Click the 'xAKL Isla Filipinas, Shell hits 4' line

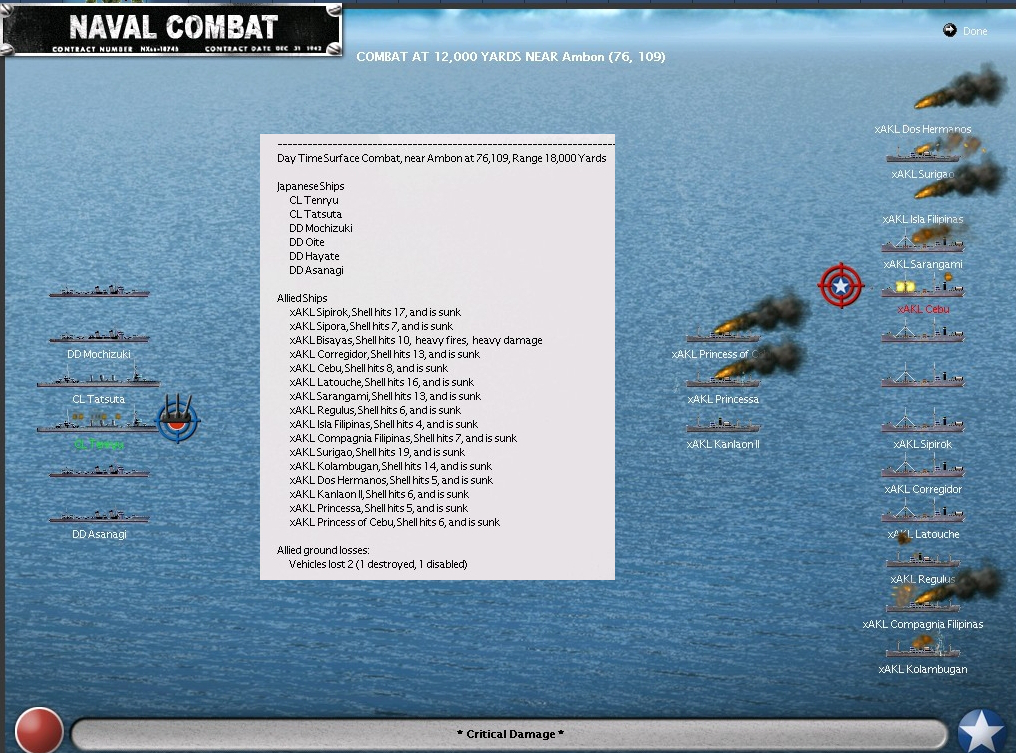[384, 424]
